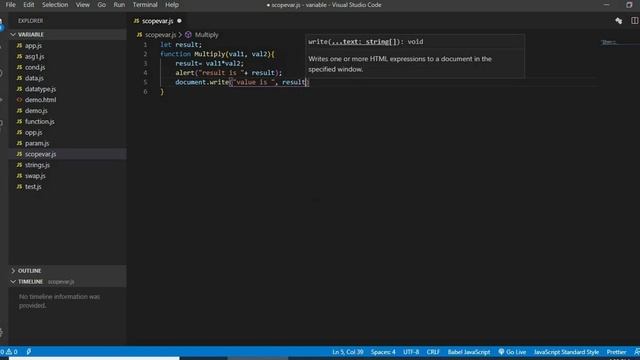Click the Go Live broadcast icon
Viewport: 640px width, 360px height.
click(x=501, y=352)
